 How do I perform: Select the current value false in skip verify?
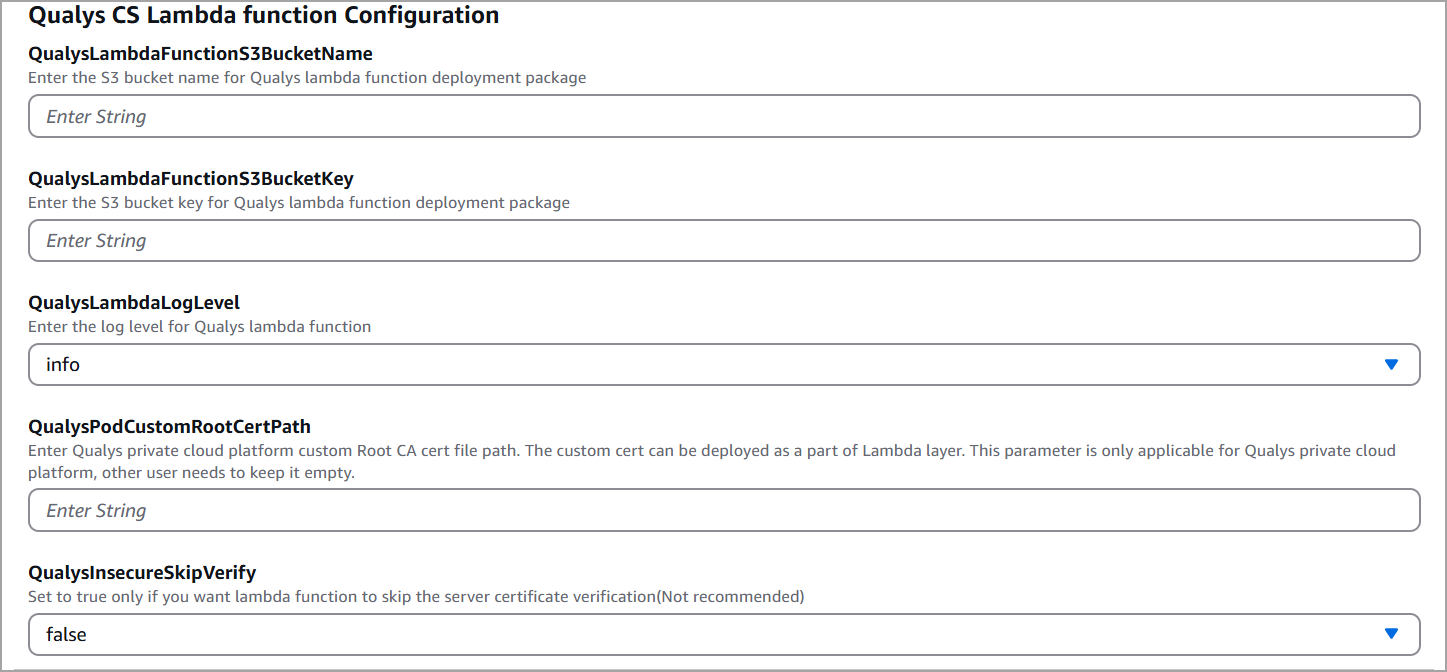(68, 634)
